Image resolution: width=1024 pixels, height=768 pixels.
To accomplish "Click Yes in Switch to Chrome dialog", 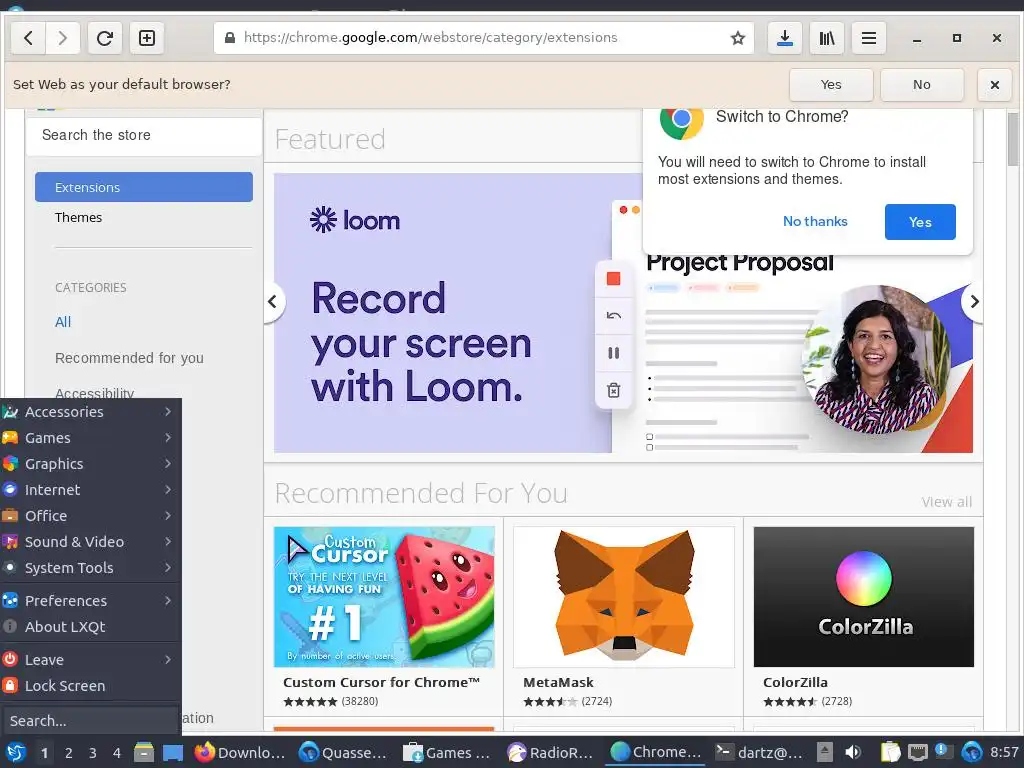I will [x=920, y=222].
